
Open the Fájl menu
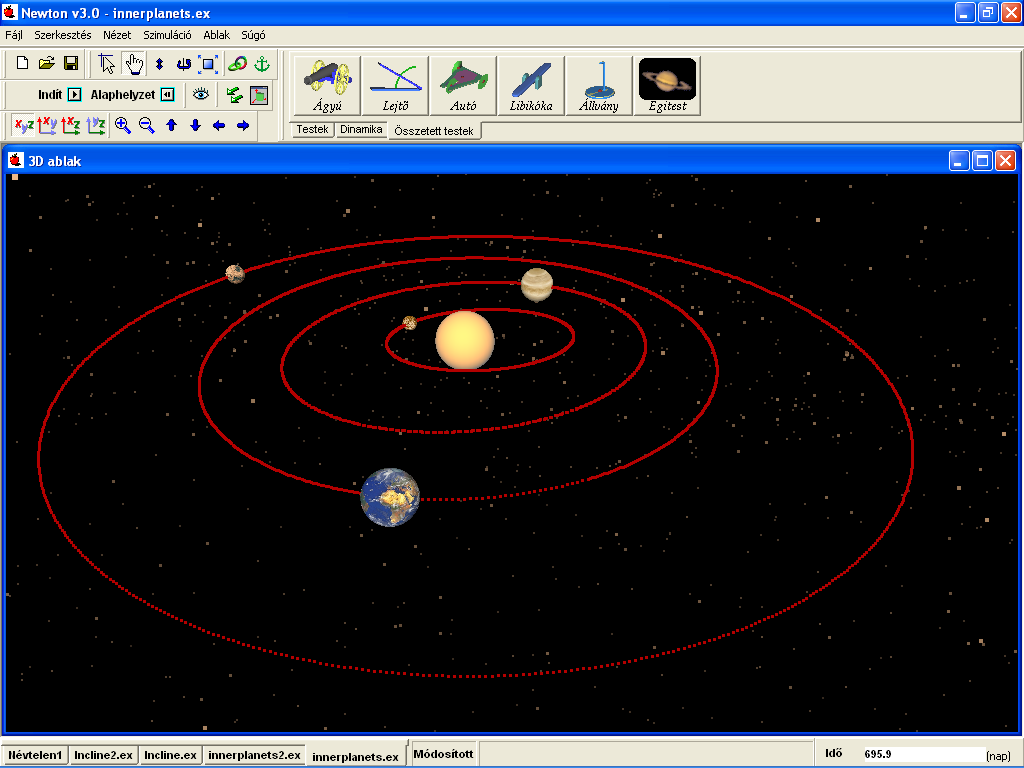14,35
